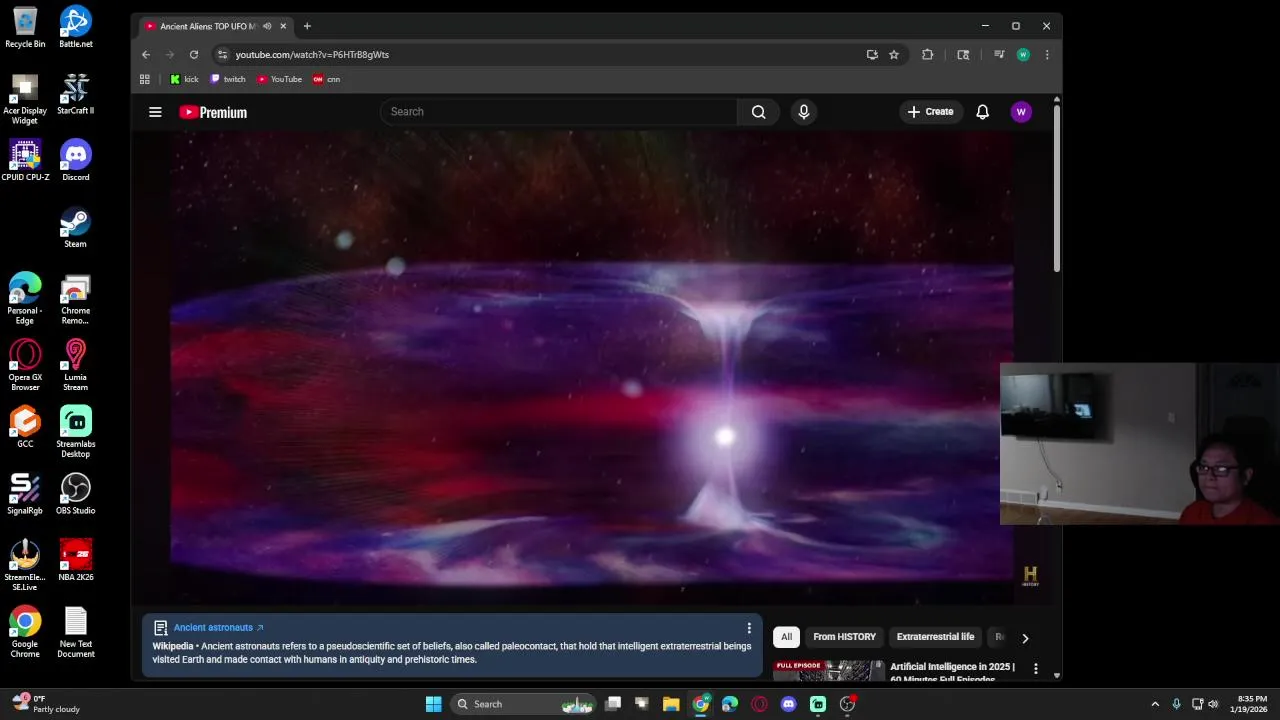Expand the system tray hidden icons chevron

pos(1155,704)
